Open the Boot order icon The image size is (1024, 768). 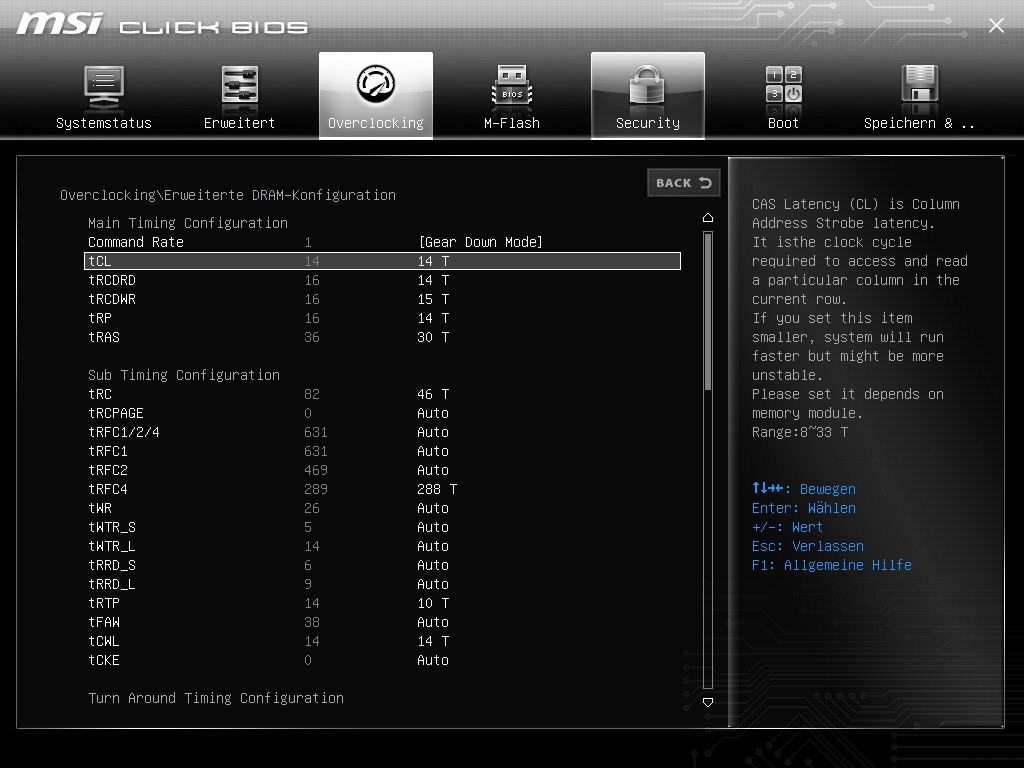click(x=783, y=85)
